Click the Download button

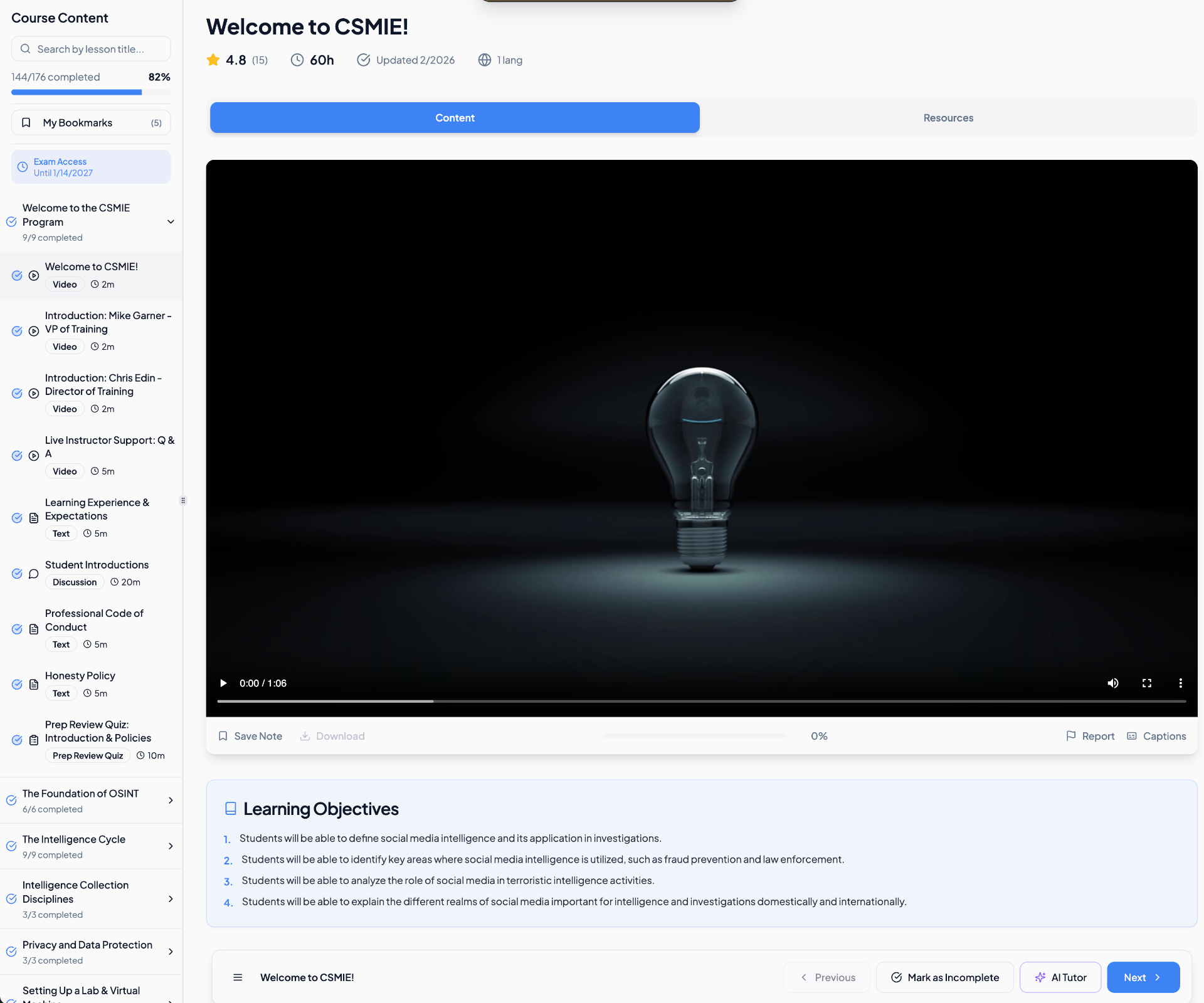pos(332,736)
